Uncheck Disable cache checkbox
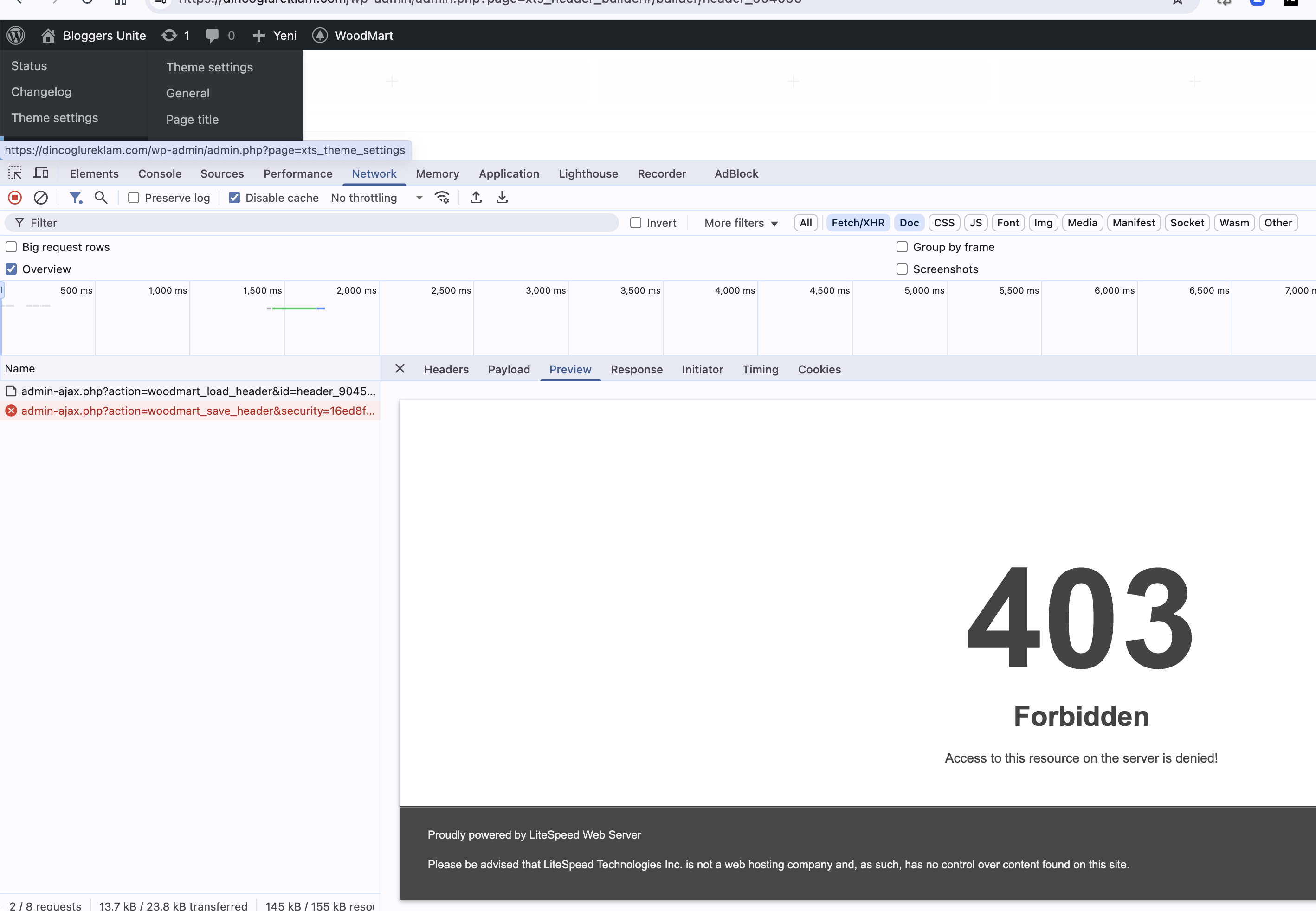The image size is (1316, 911). pyautogui.click(x=234, y=198)
